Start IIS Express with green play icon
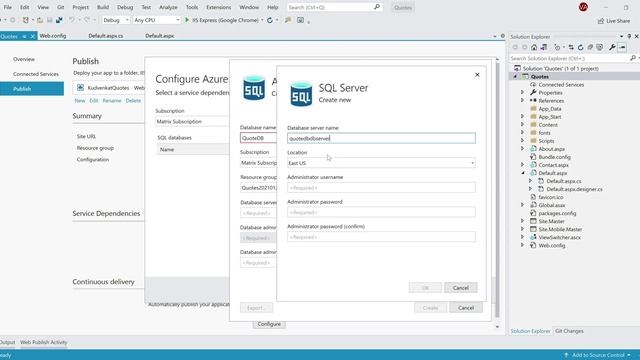640x360 pixels. point(187,20)
